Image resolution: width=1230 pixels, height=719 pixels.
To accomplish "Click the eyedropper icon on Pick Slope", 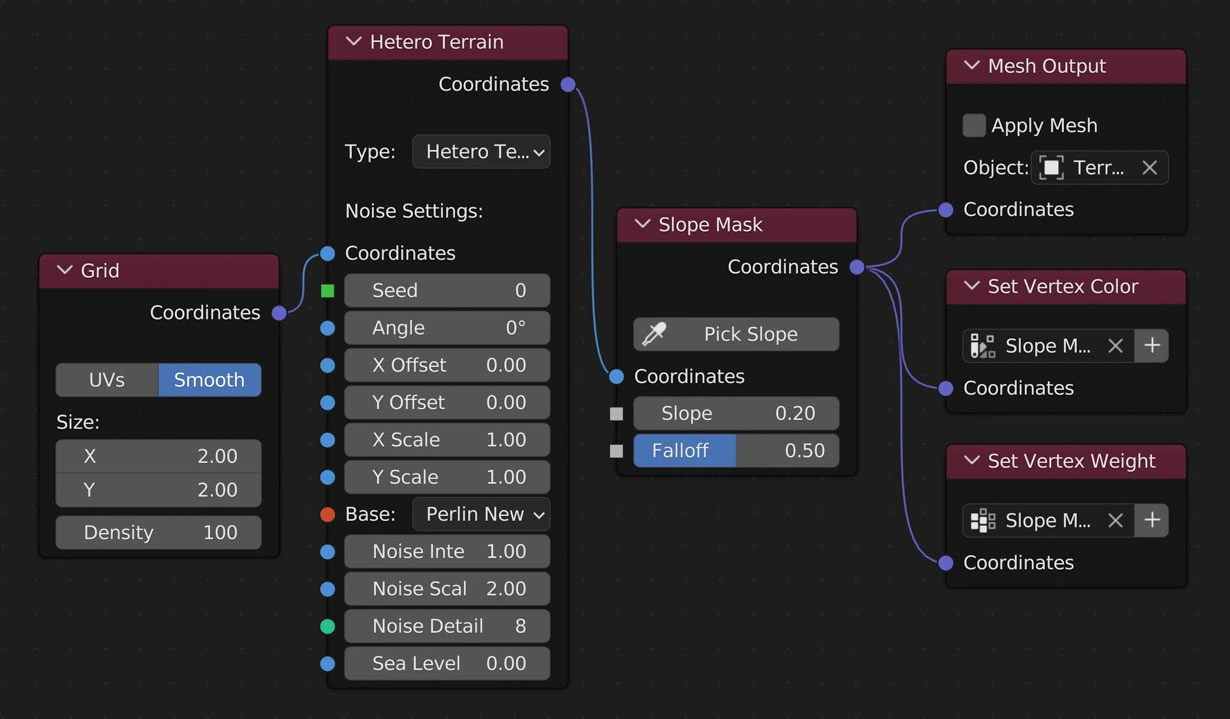I will (x=654, y=334).
